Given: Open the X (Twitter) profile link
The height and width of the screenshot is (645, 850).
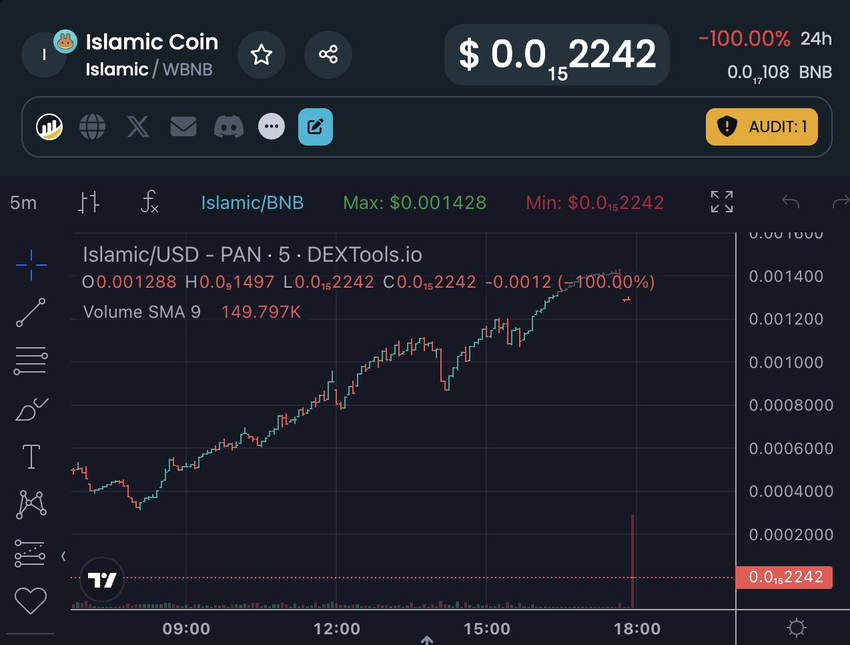Looking at the screenshot, I should (138, 127).
